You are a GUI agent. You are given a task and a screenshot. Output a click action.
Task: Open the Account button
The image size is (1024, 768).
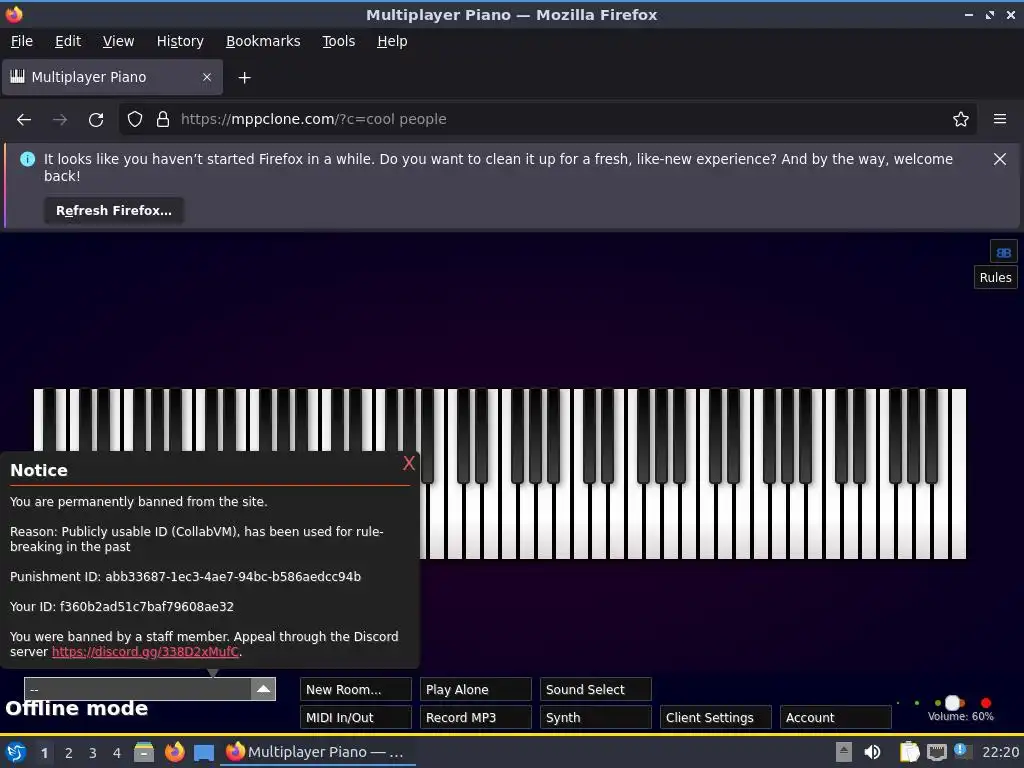pyautogui.click(x=835, y=717)
